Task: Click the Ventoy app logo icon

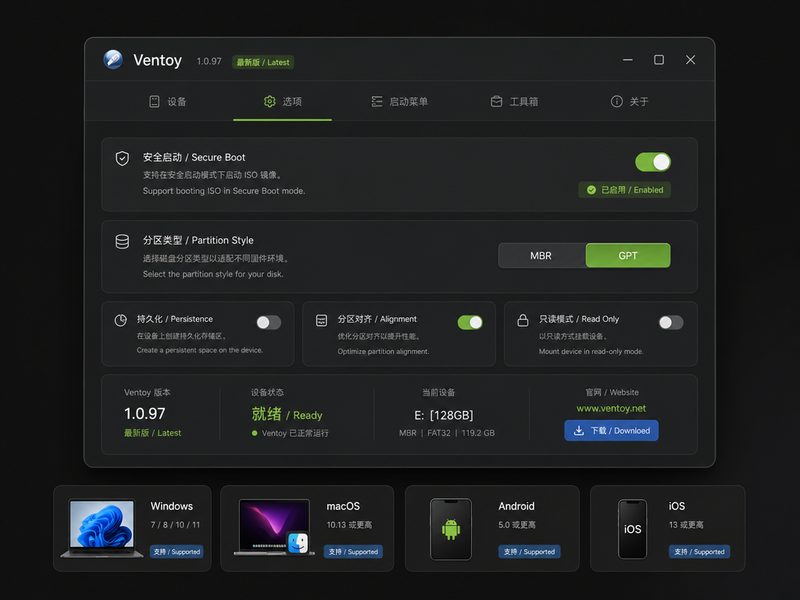Action: point(113,60)
